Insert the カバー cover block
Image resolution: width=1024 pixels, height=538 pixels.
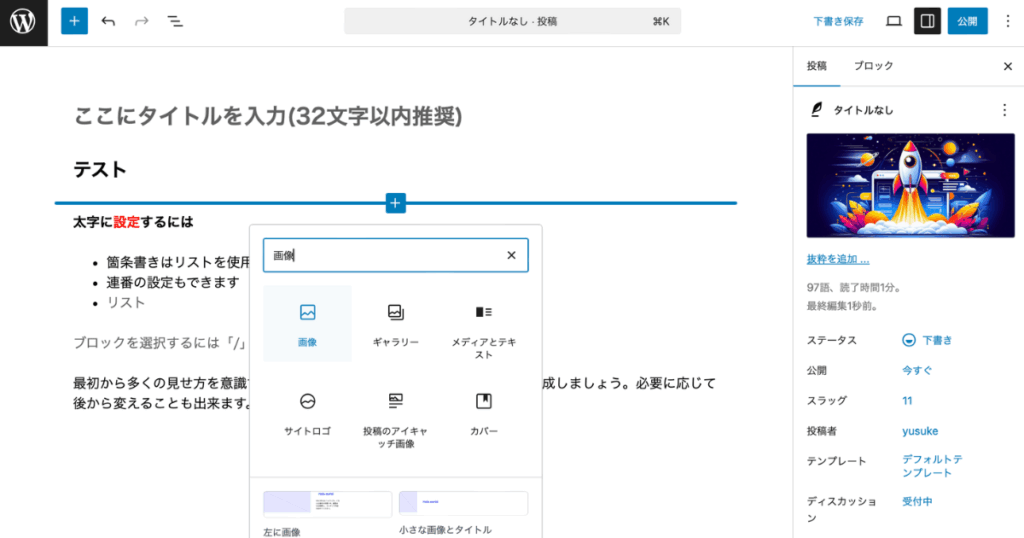(484, 411)
